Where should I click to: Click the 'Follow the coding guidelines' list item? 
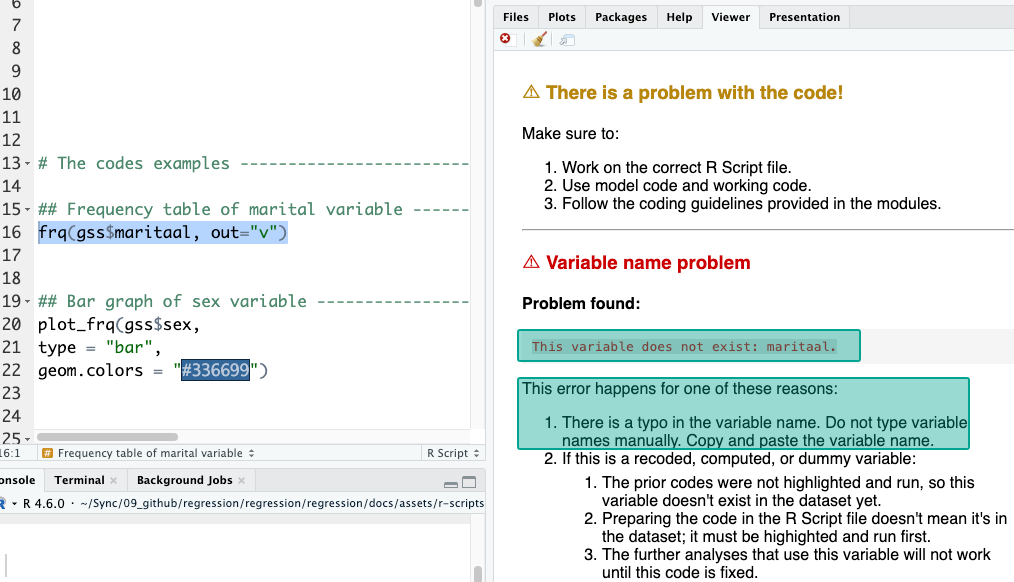[x=751, y=204]
